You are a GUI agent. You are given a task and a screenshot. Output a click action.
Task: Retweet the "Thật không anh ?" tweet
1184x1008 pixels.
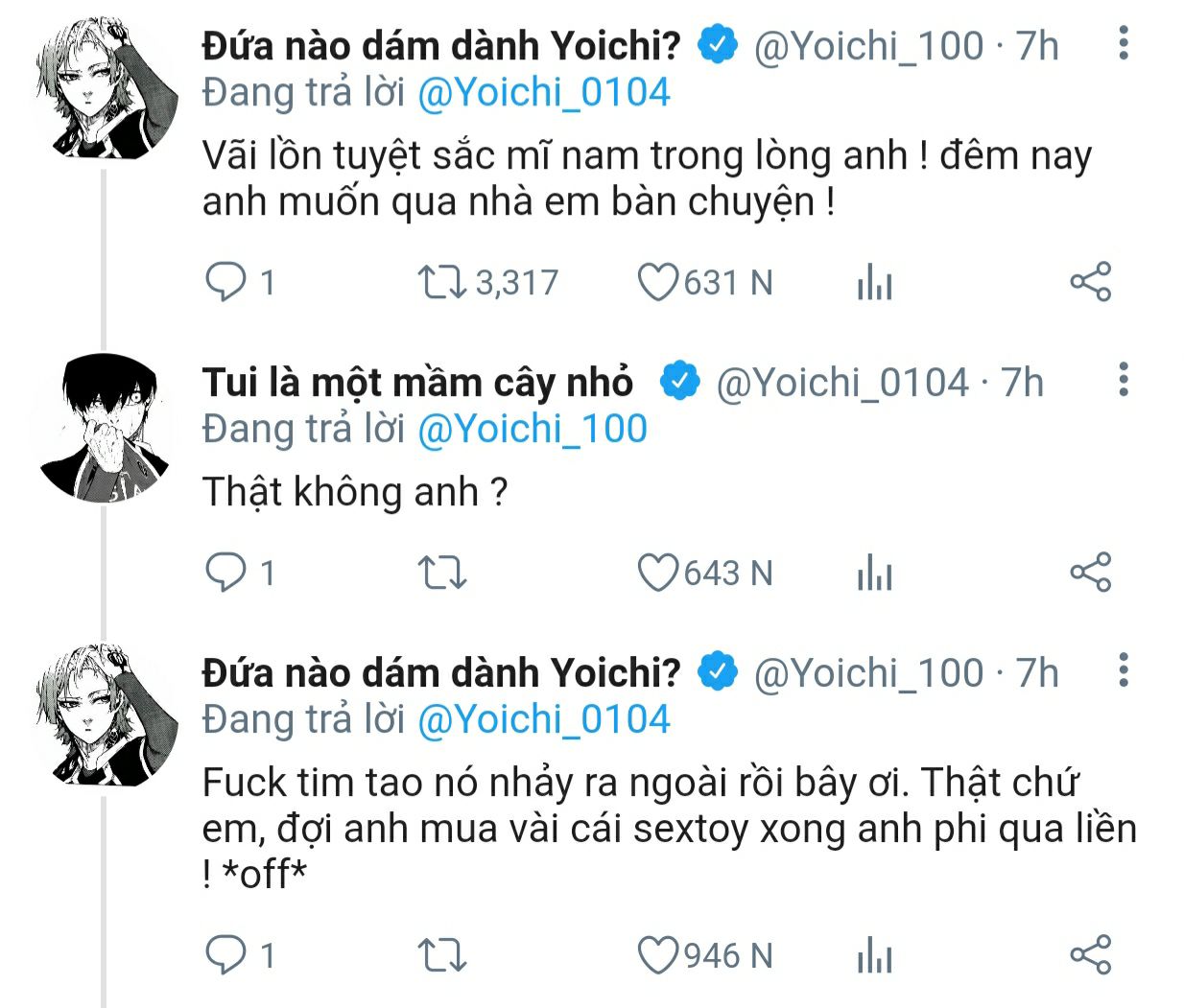tap(441, 573)
